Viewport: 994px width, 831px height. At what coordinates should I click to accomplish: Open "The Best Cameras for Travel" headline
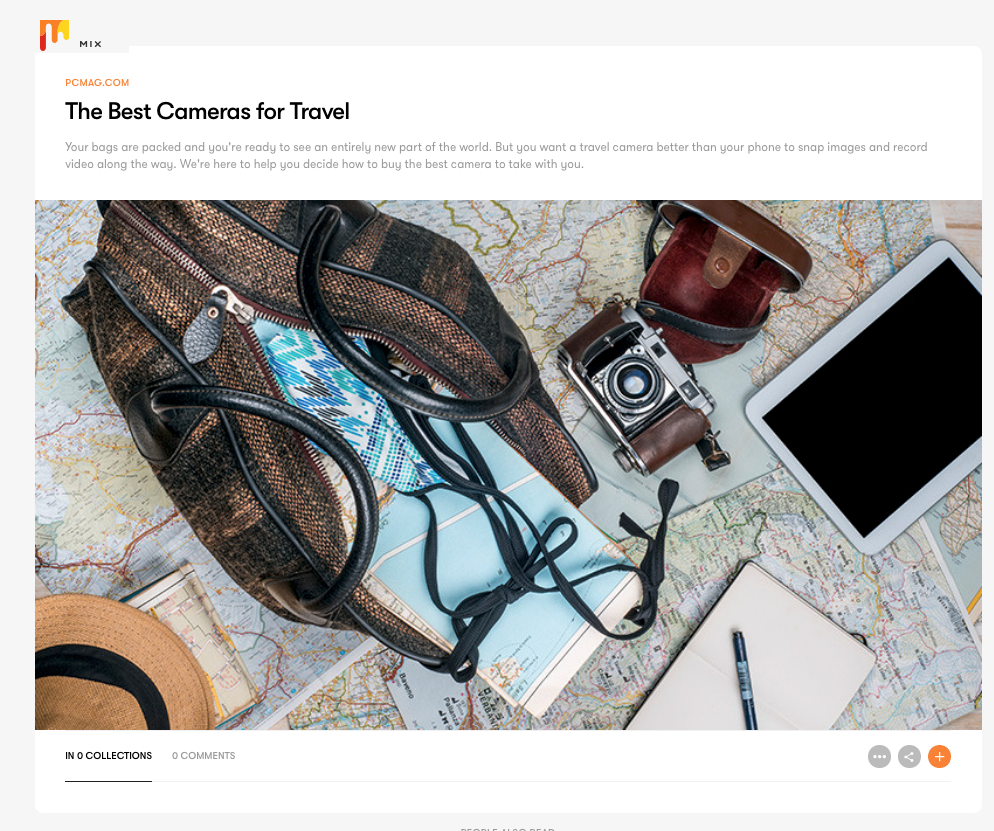coord(207,112)
